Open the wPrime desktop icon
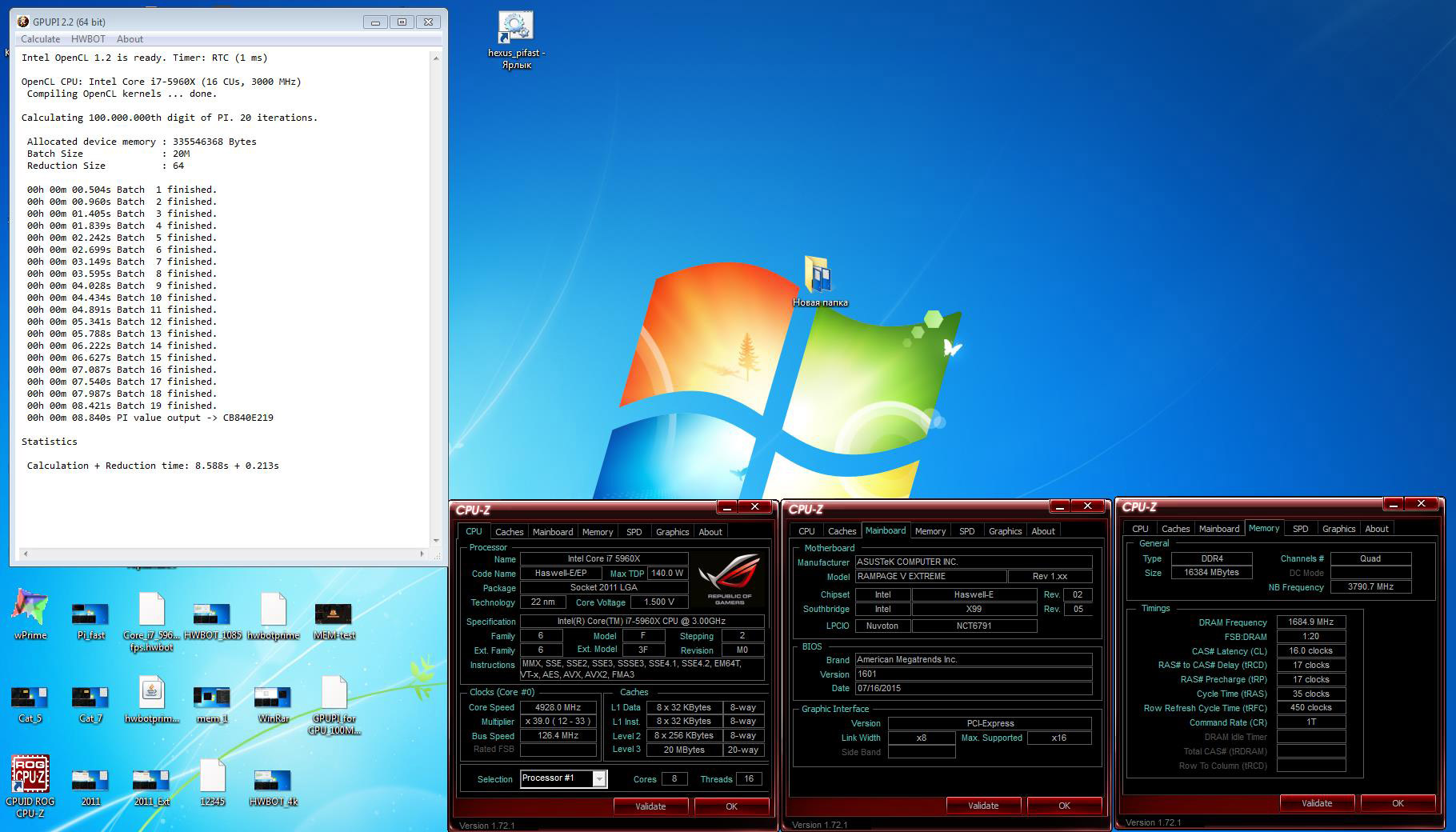 (30, 609)
